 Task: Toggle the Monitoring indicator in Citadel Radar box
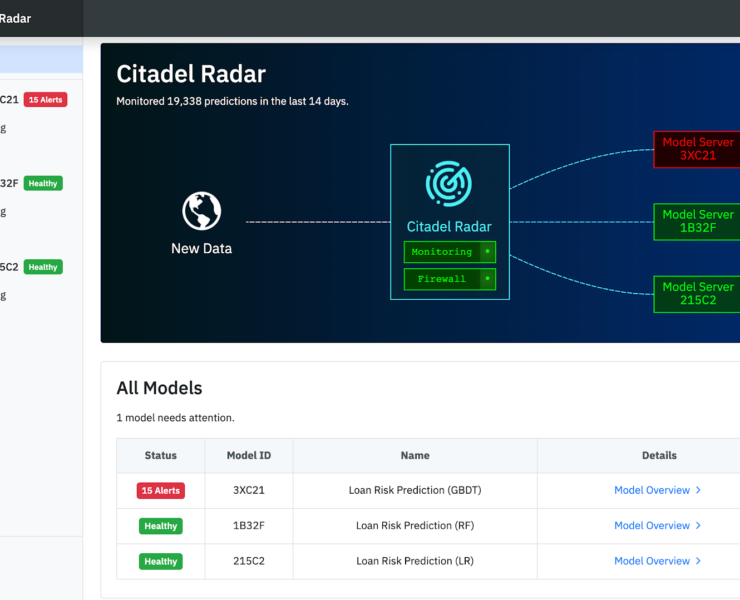tap(487, 252)
